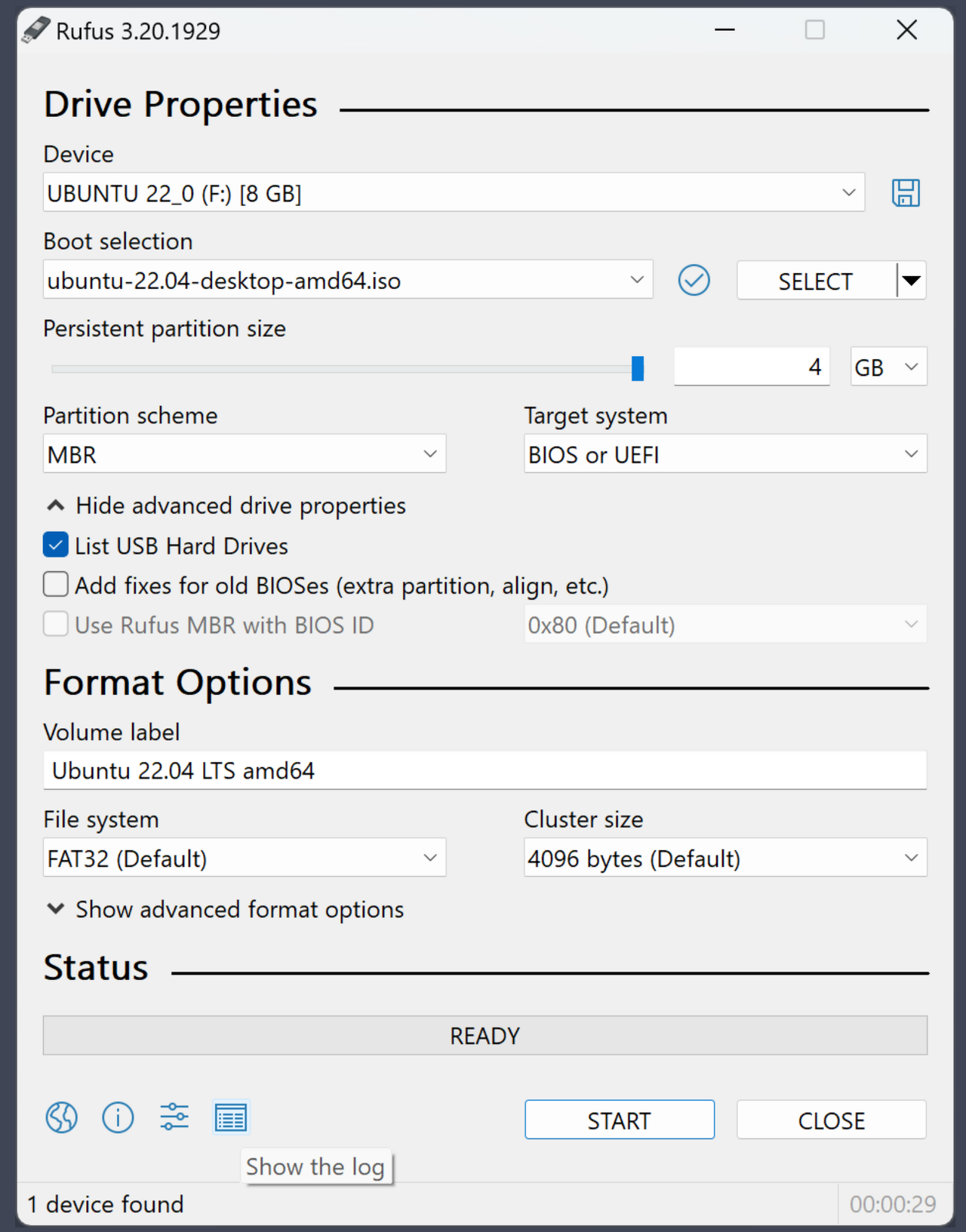Click the Boot selection label
This screenshot has height=1232, width=966.
click(x=118, y=241)
